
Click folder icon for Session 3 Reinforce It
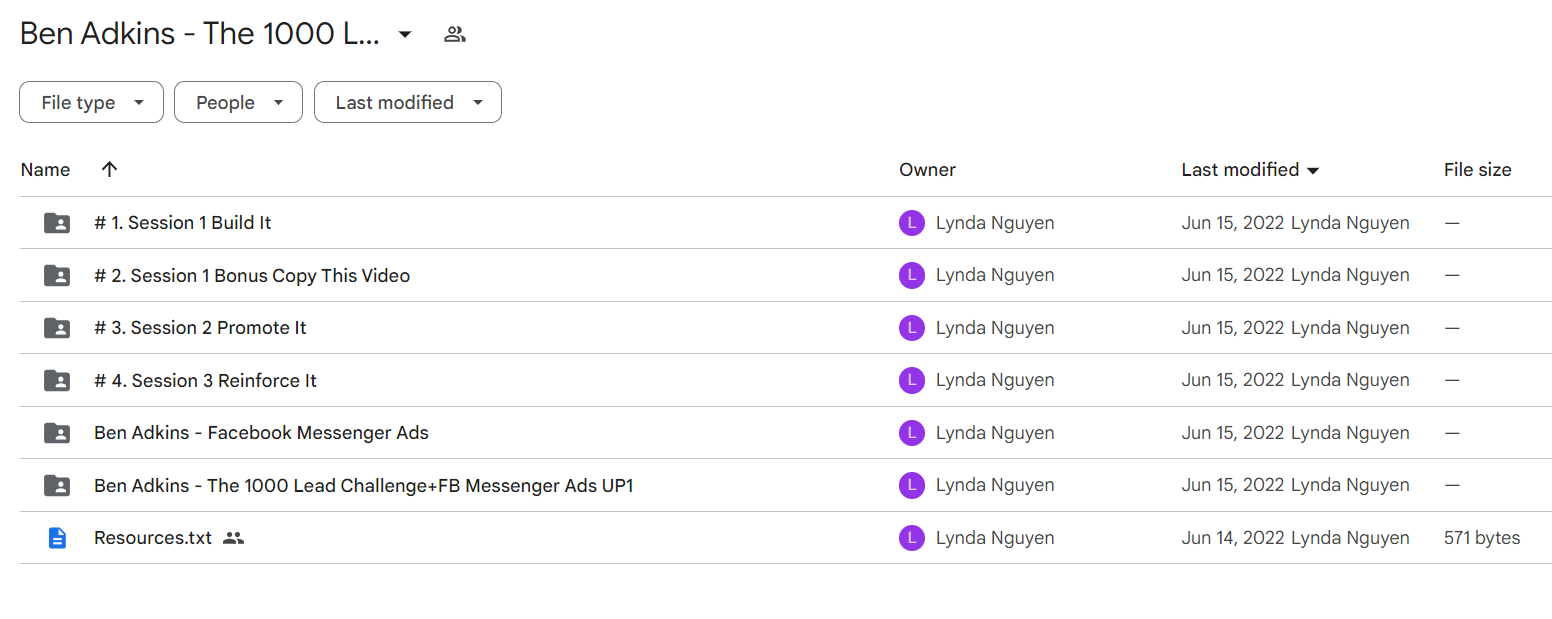click(x=58, y=380)
